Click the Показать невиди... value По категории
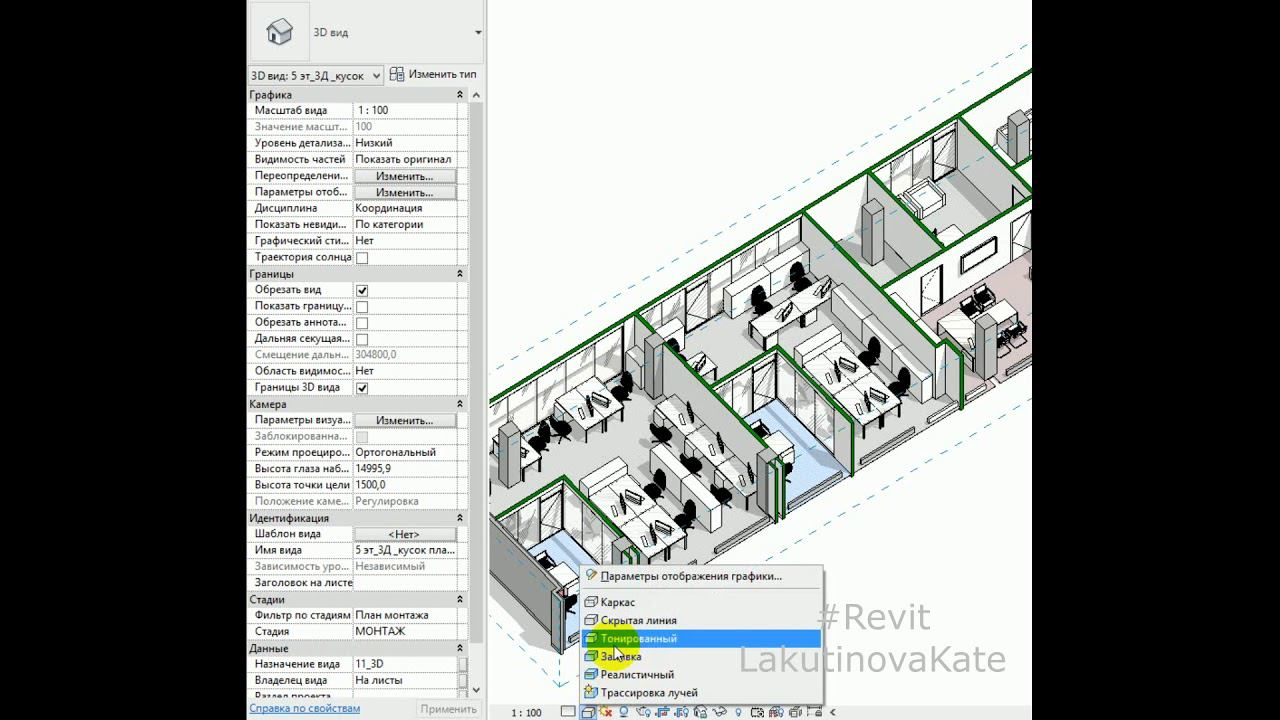 click(x=404, y=225)
